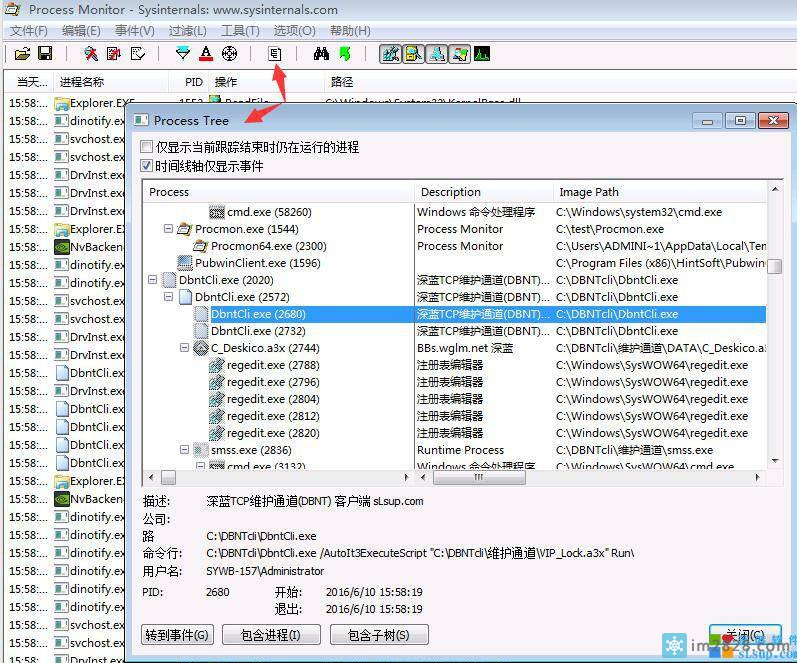This screenshot has height=663, width=797.
Task: Click the green Jump To arrow icon
Action: point(344,53)
